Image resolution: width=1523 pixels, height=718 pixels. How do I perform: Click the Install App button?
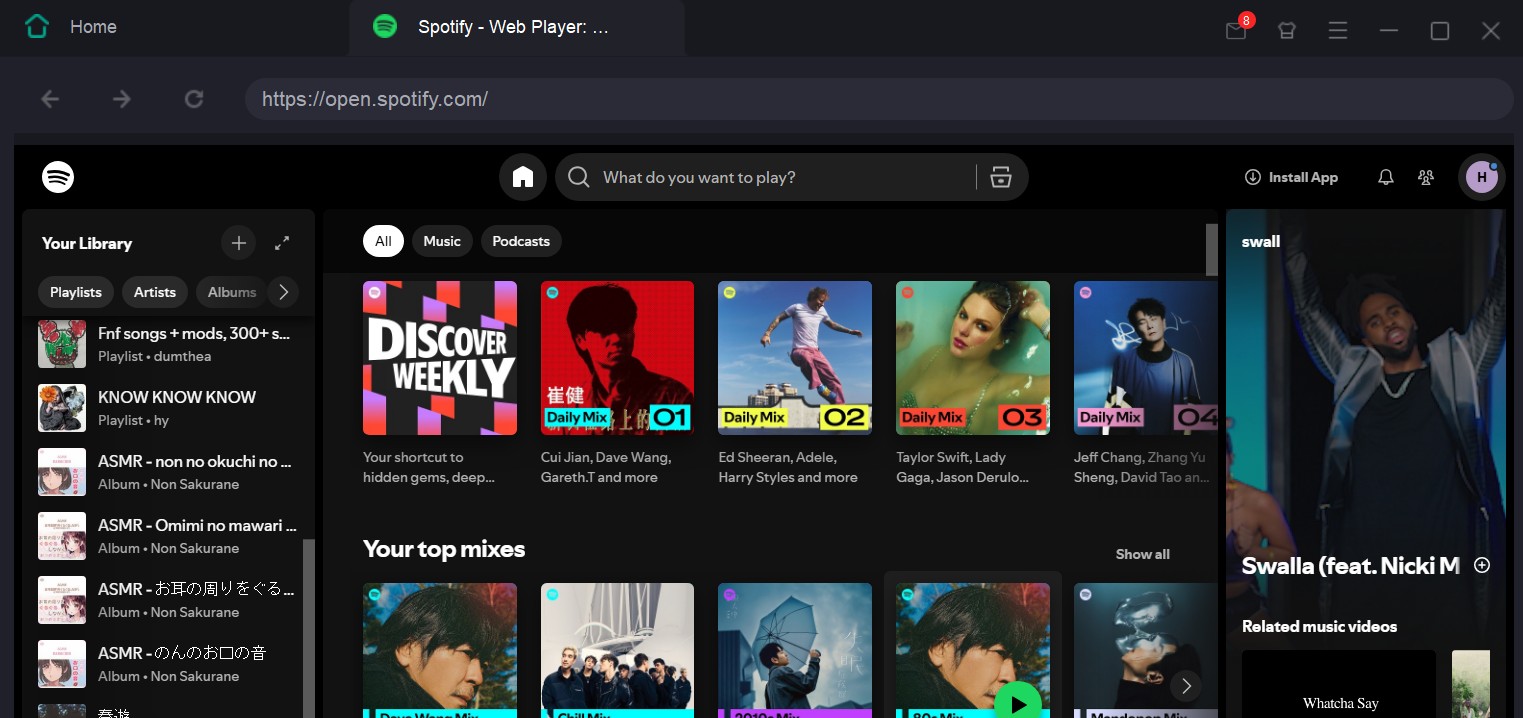tap(1291, 177)
